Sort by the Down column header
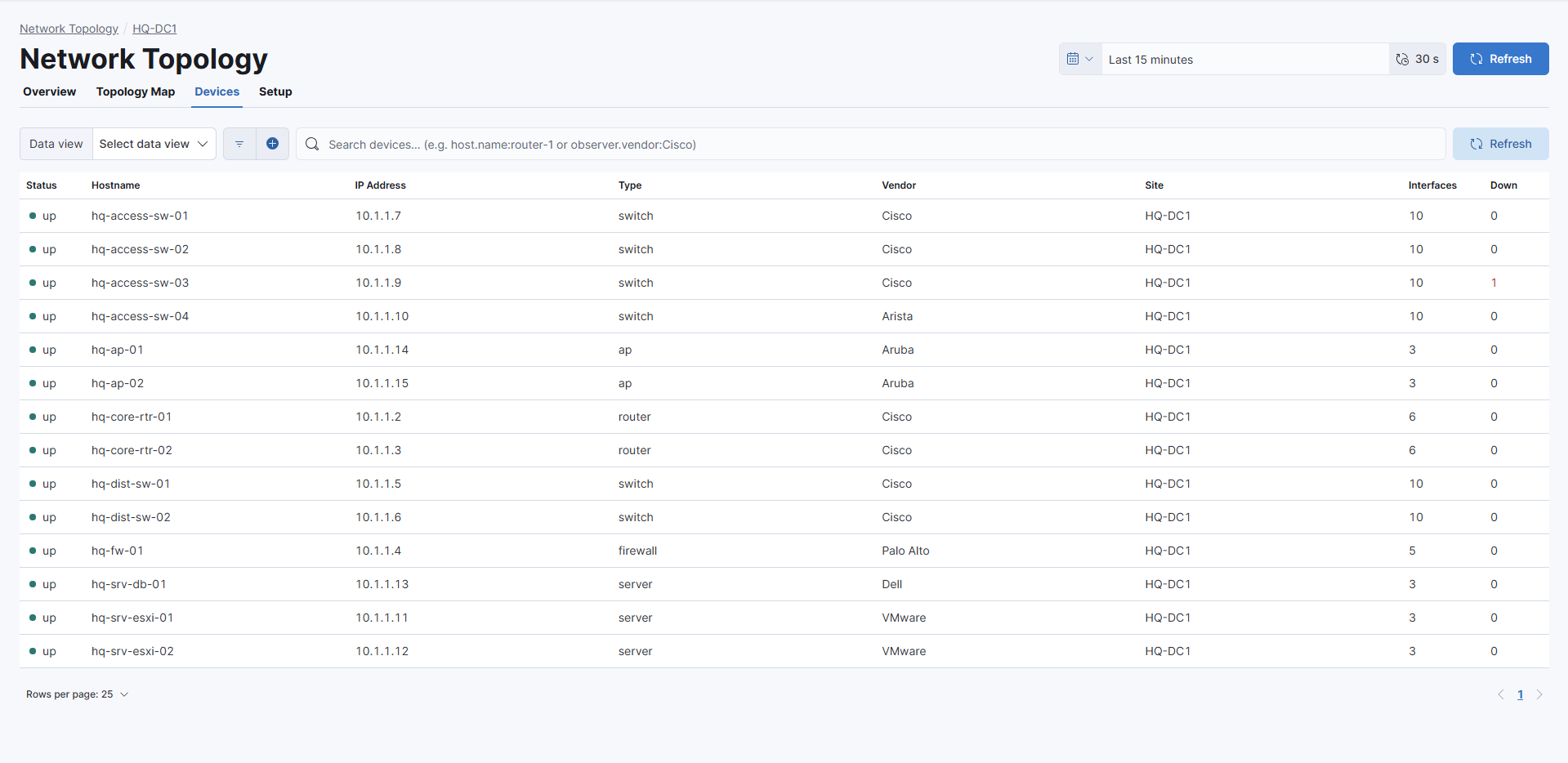 pyautogui.click(x=1503, y=185)
